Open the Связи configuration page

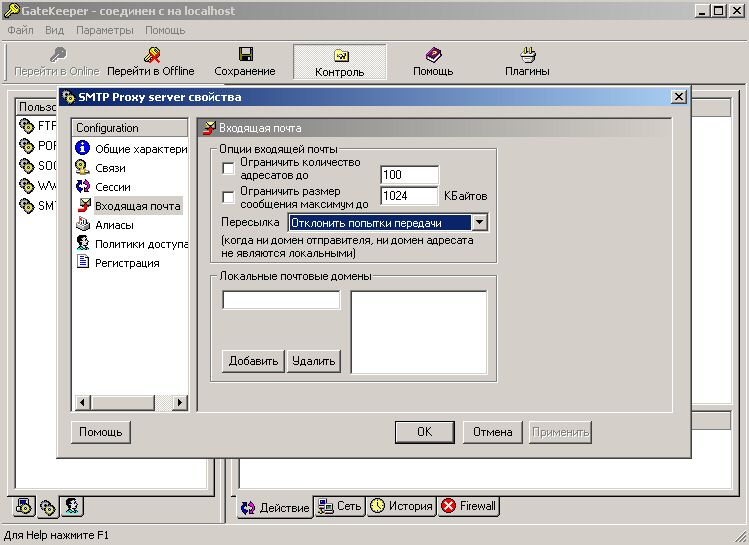pos(110,168)
